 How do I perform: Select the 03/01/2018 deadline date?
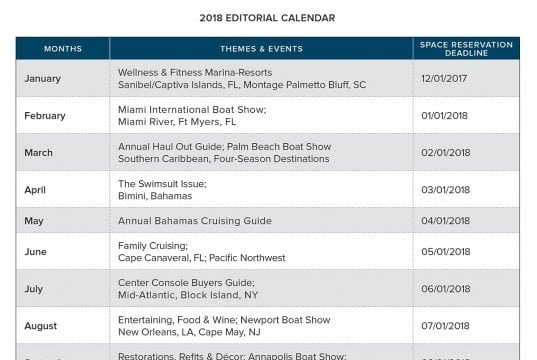point(446,190)
